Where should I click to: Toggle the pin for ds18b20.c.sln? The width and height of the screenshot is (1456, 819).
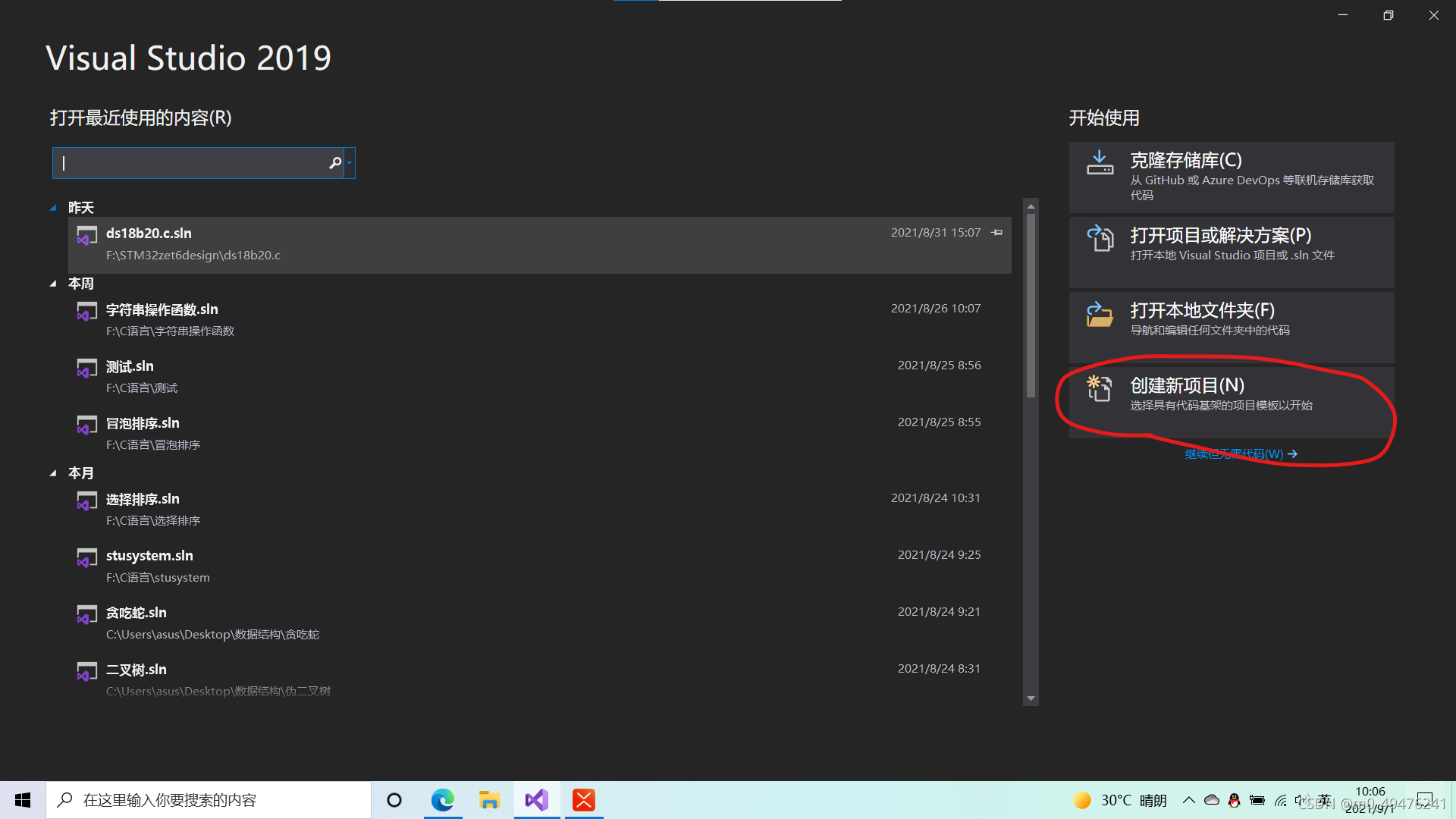point(997,233)
